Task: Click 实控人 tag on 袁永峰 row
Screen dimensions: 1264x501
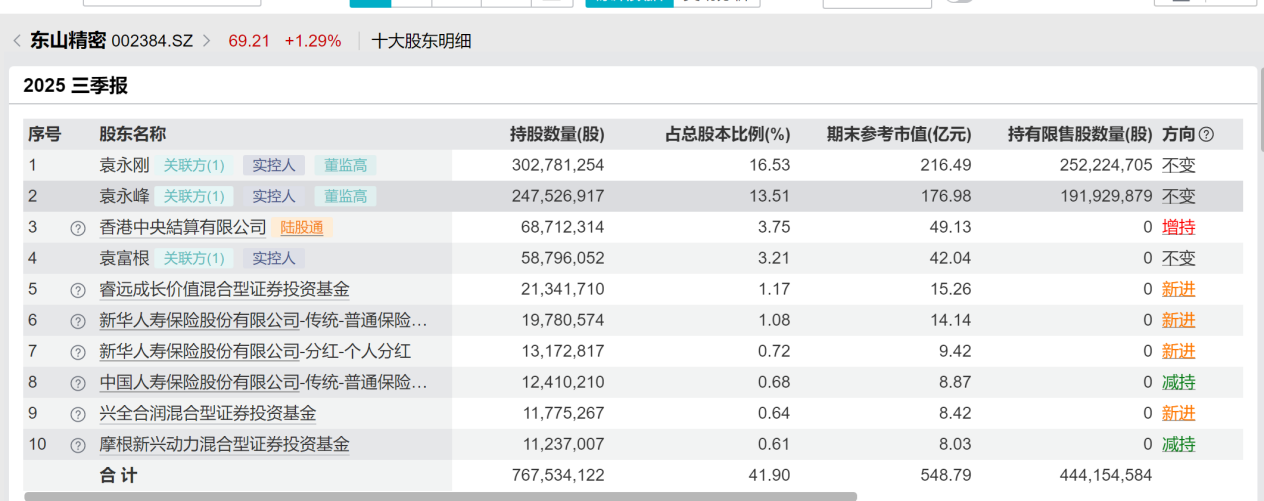Action: pos(273,196)
